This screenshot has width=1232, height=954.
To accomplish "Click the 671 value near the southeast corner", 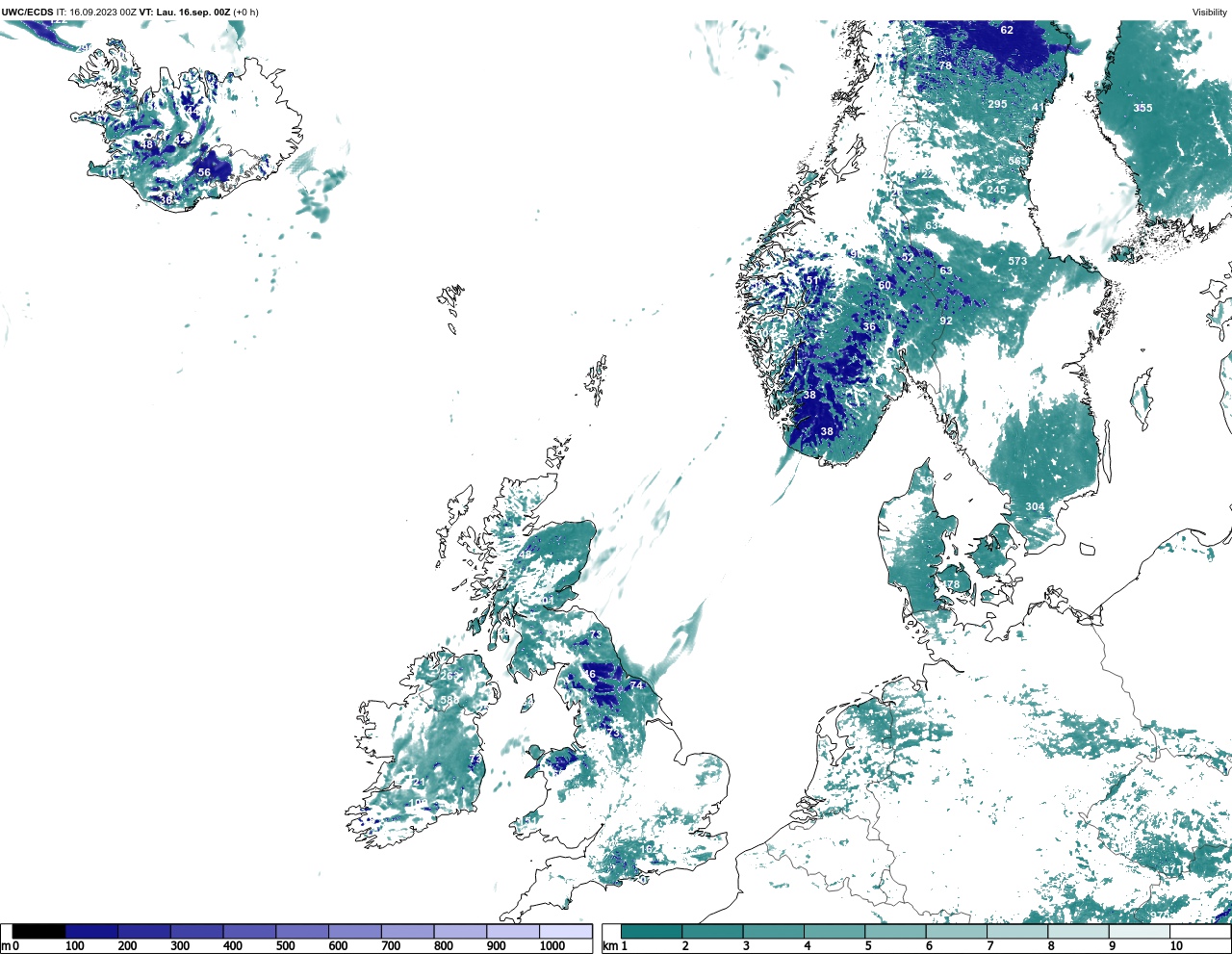I will click(x=1171, y=870).
